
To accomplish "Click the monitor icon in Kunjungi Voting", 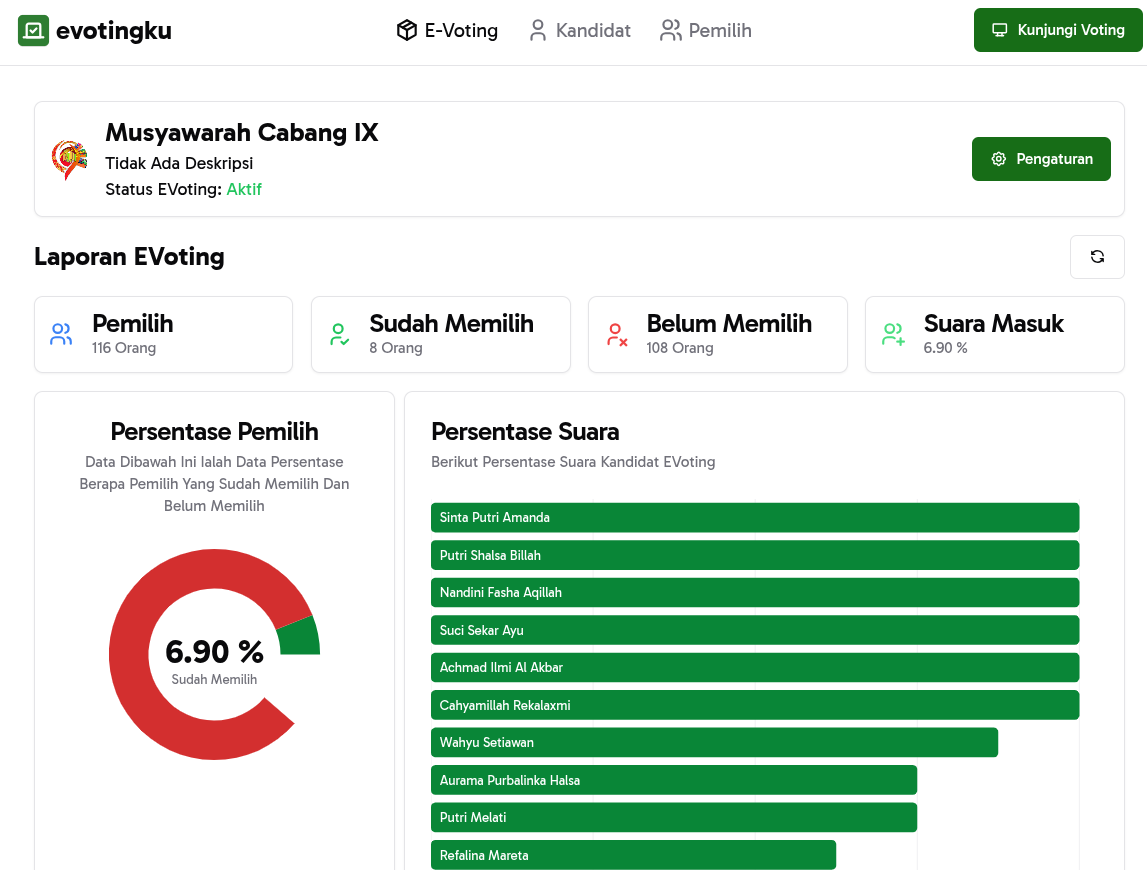I will [x=999, y=30].
